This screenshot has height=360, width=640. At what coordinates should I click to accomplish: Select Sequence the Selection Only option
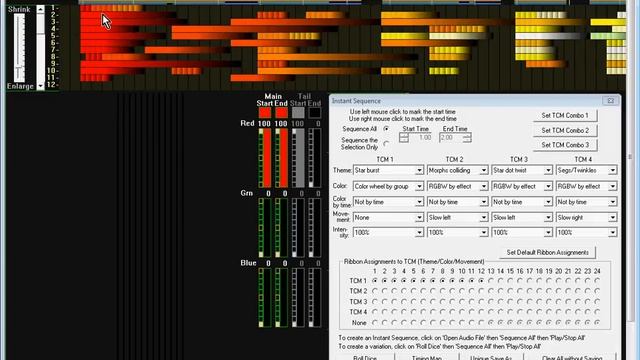[386, 144]
